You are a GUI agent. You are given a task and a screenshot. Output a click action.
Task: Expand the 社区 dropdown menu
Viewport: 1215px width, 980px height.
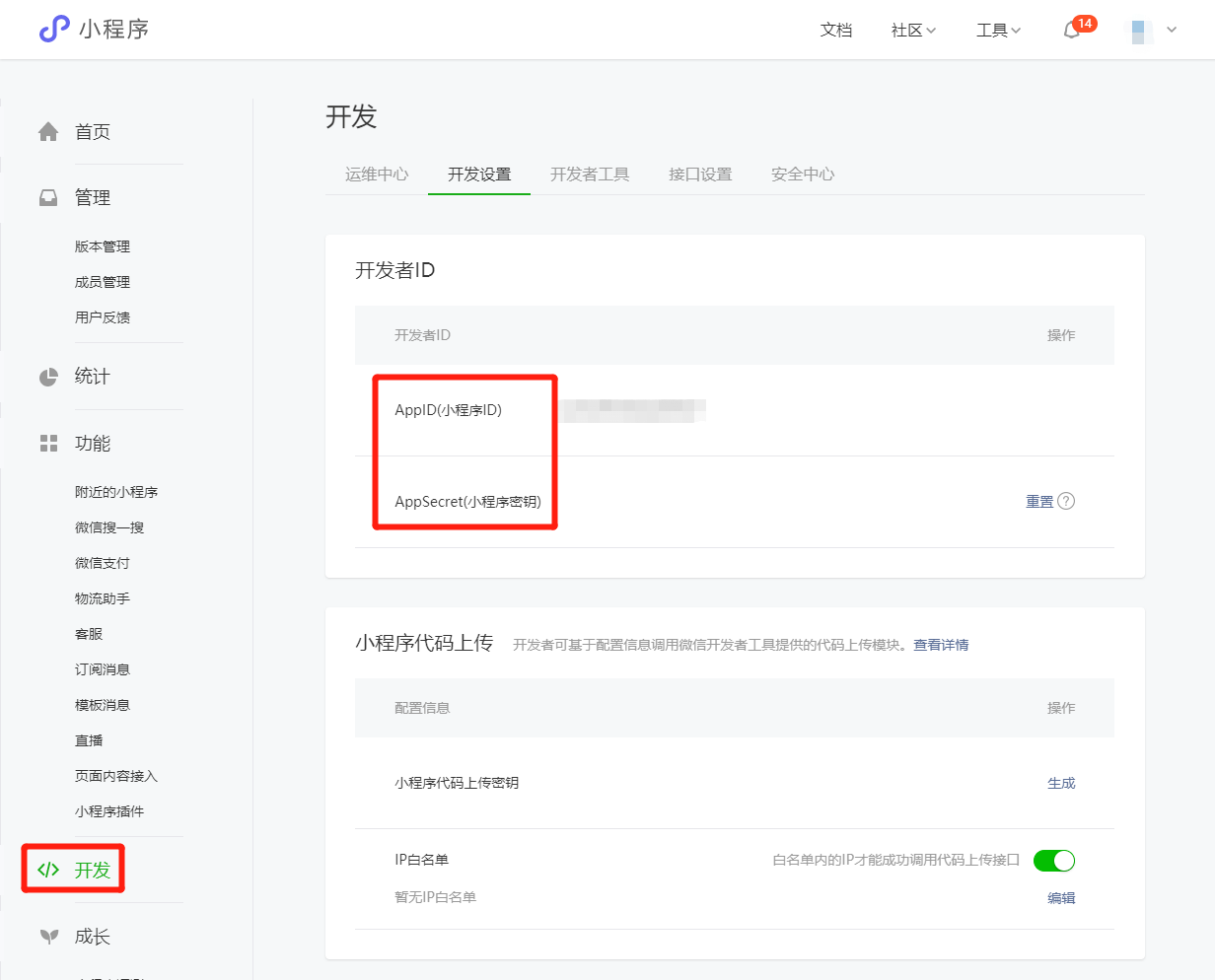913,31
